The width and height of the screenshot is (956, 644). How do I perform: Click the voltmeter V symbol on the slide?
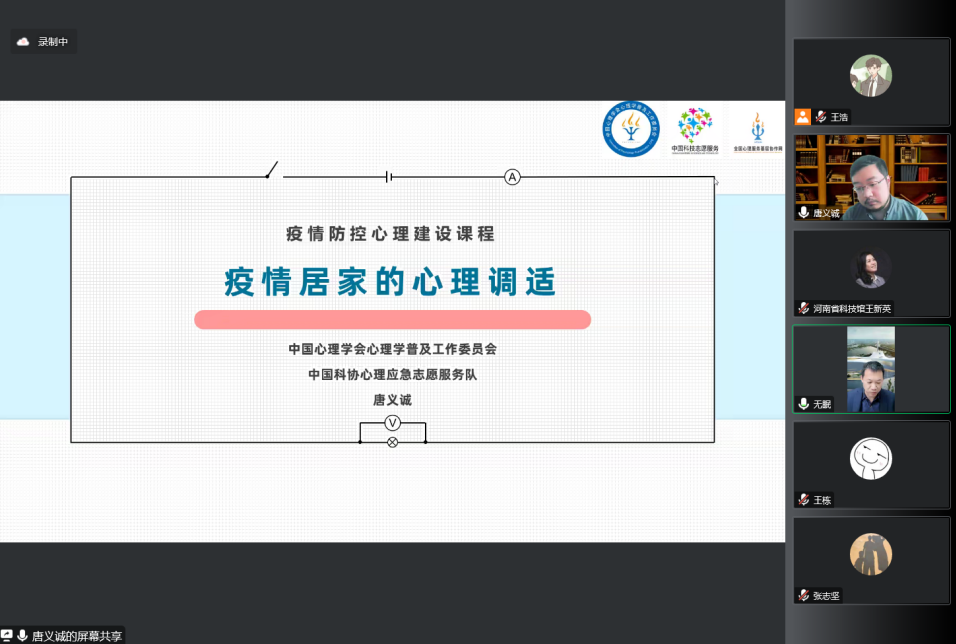click(393, 423)
